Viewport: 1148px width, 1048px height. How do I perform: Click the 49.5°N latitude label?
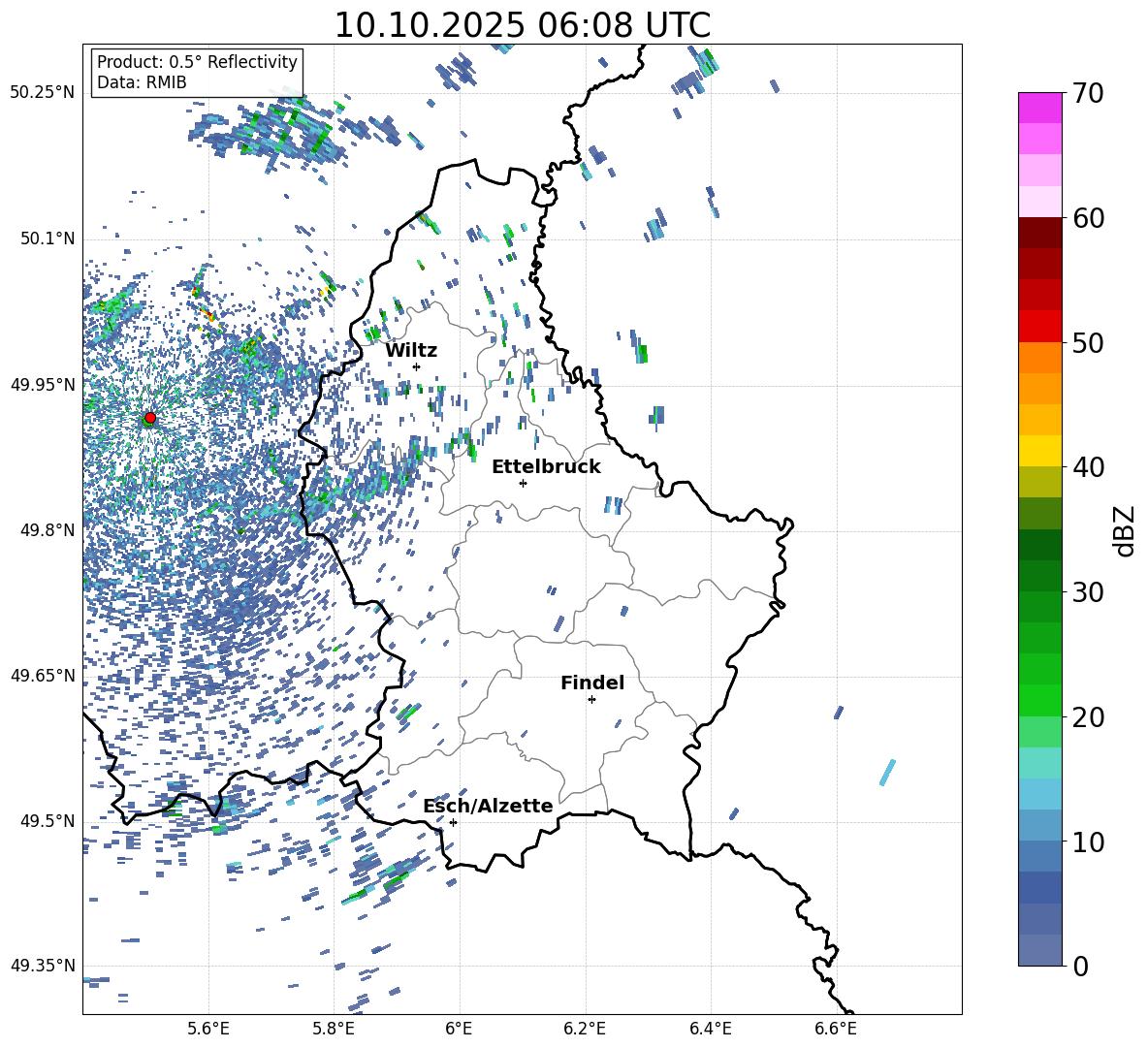coord(47,821)
